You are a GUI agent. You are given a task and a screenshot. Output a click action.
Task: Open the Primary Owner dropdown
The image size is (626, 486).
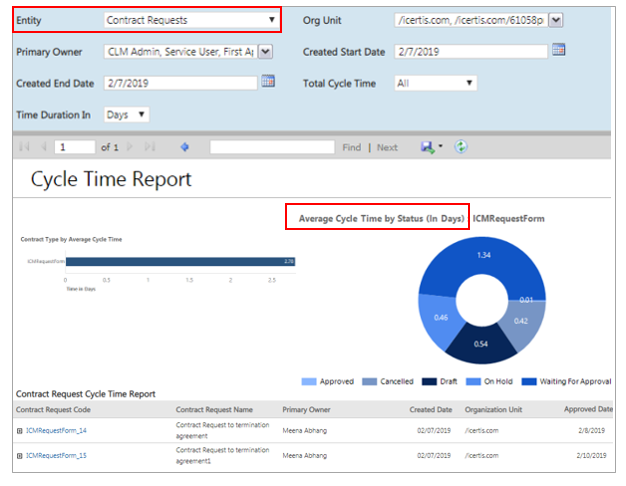265,52
